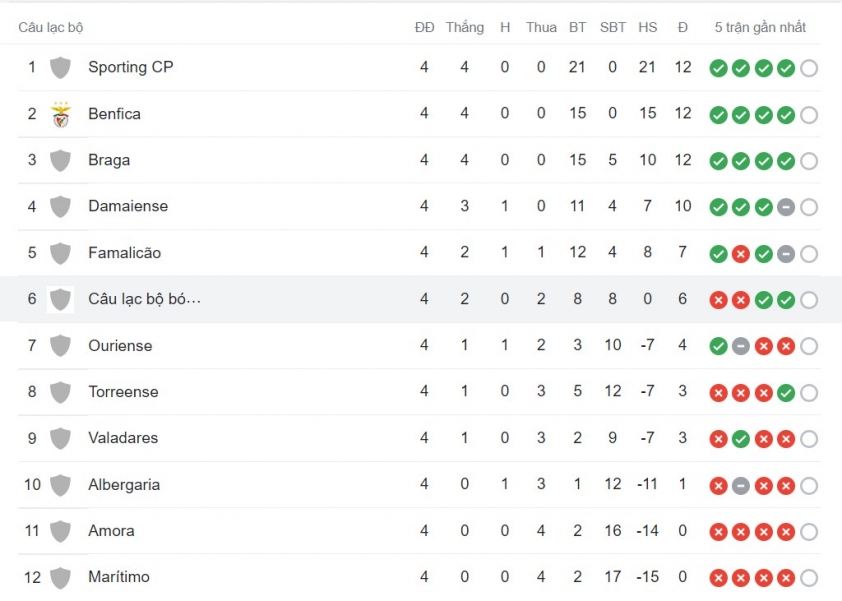
Task: Select Sporting CP empty upcoming match circle
Action: click(809, 68)
